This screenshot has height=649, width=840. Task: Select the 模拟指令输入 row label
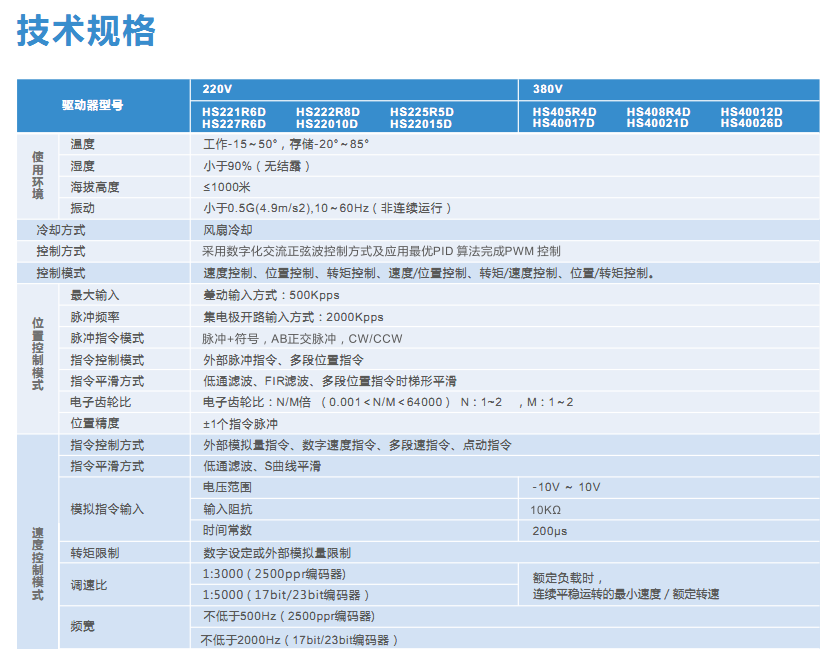107,509
